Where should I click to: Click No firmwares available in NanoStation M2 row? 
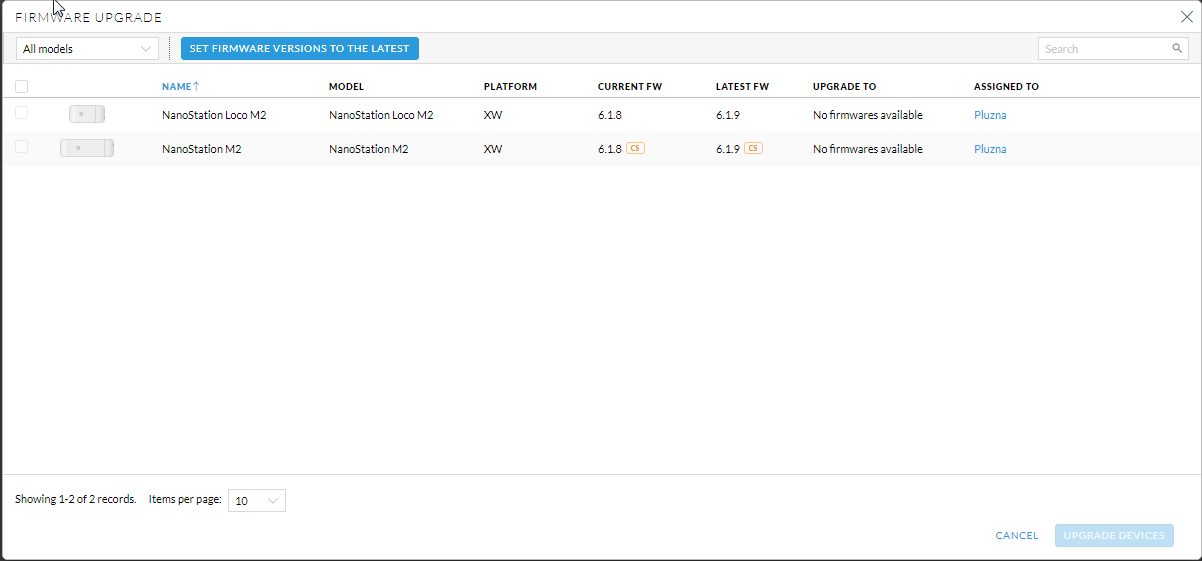click(x=868, y=149)
